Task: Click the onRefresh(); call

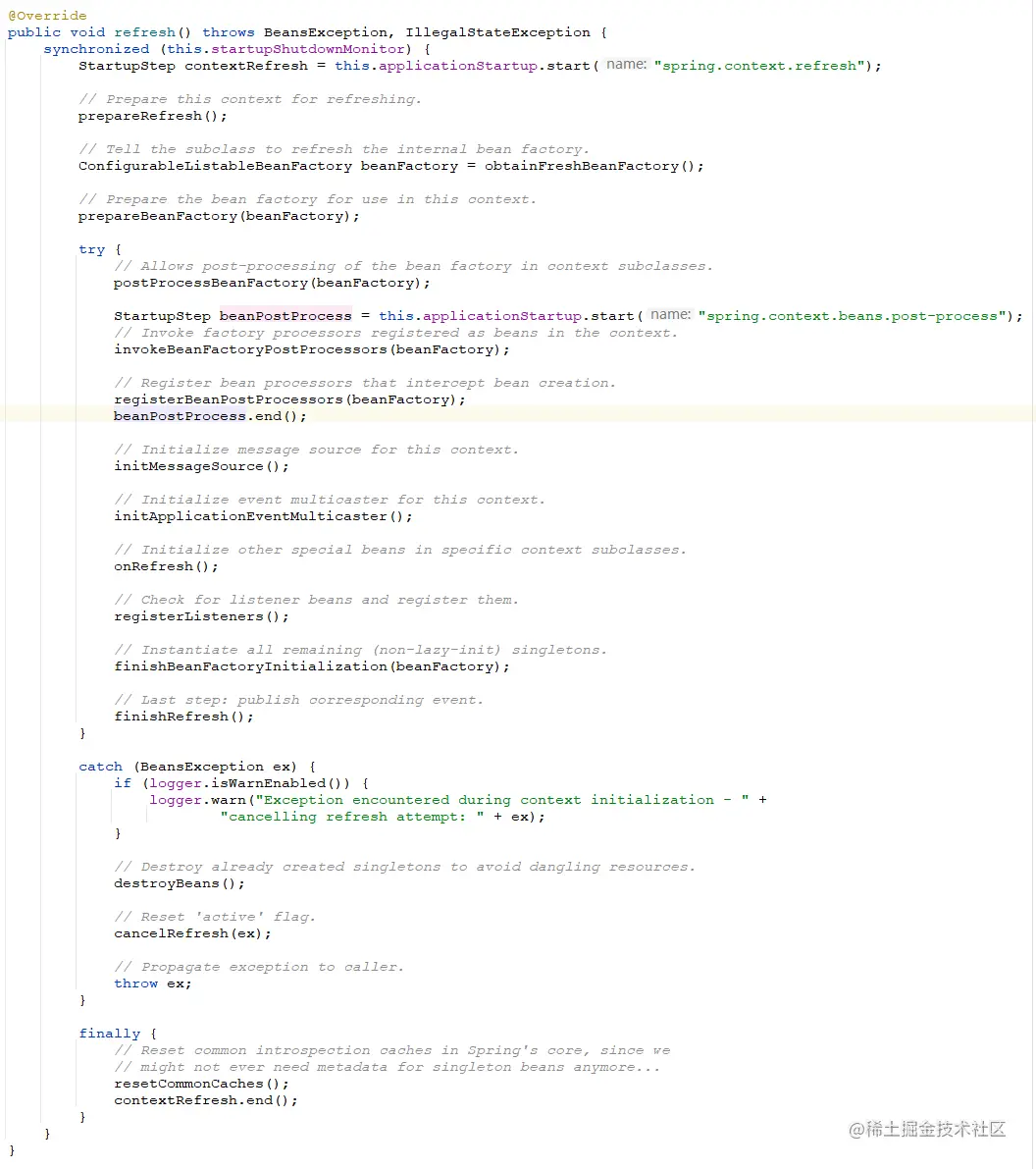Action: (166, 566)
